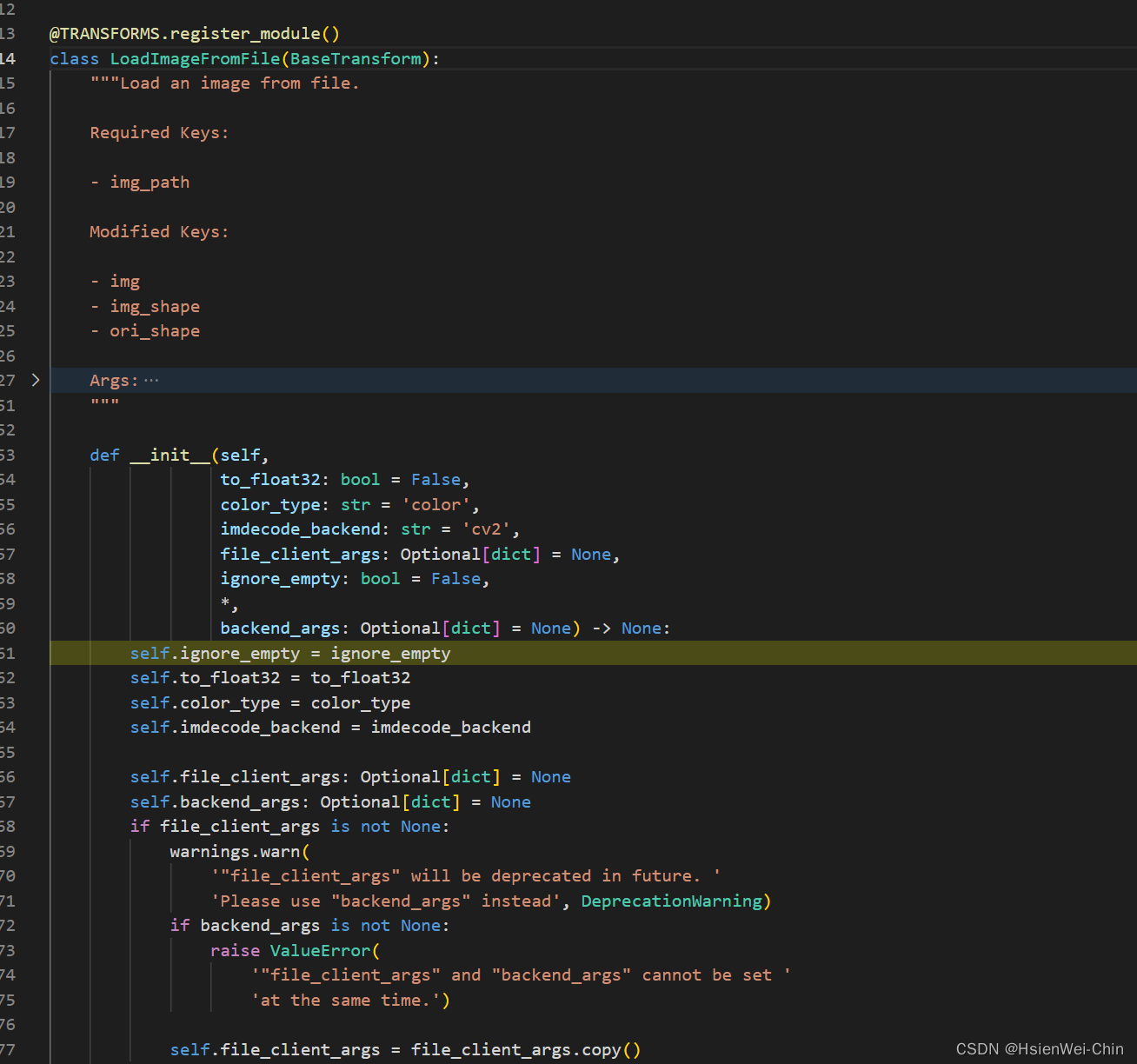Viewport: 1137px width, 1064px height.
Task: Click file_client_args.copy() call
Action: click(x=526, y=1050)
